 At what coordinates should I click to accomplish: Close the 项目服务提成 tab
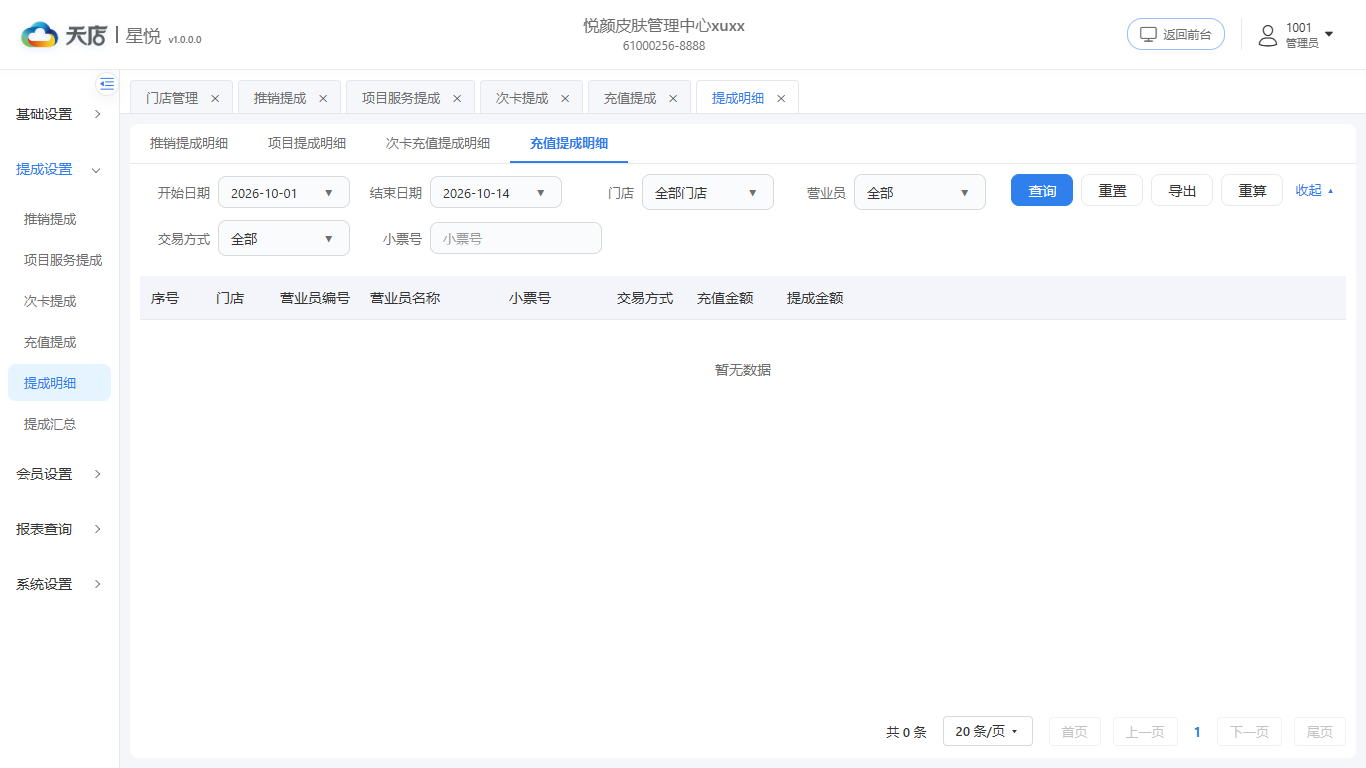pyautogui.click(x=457, y=98)
